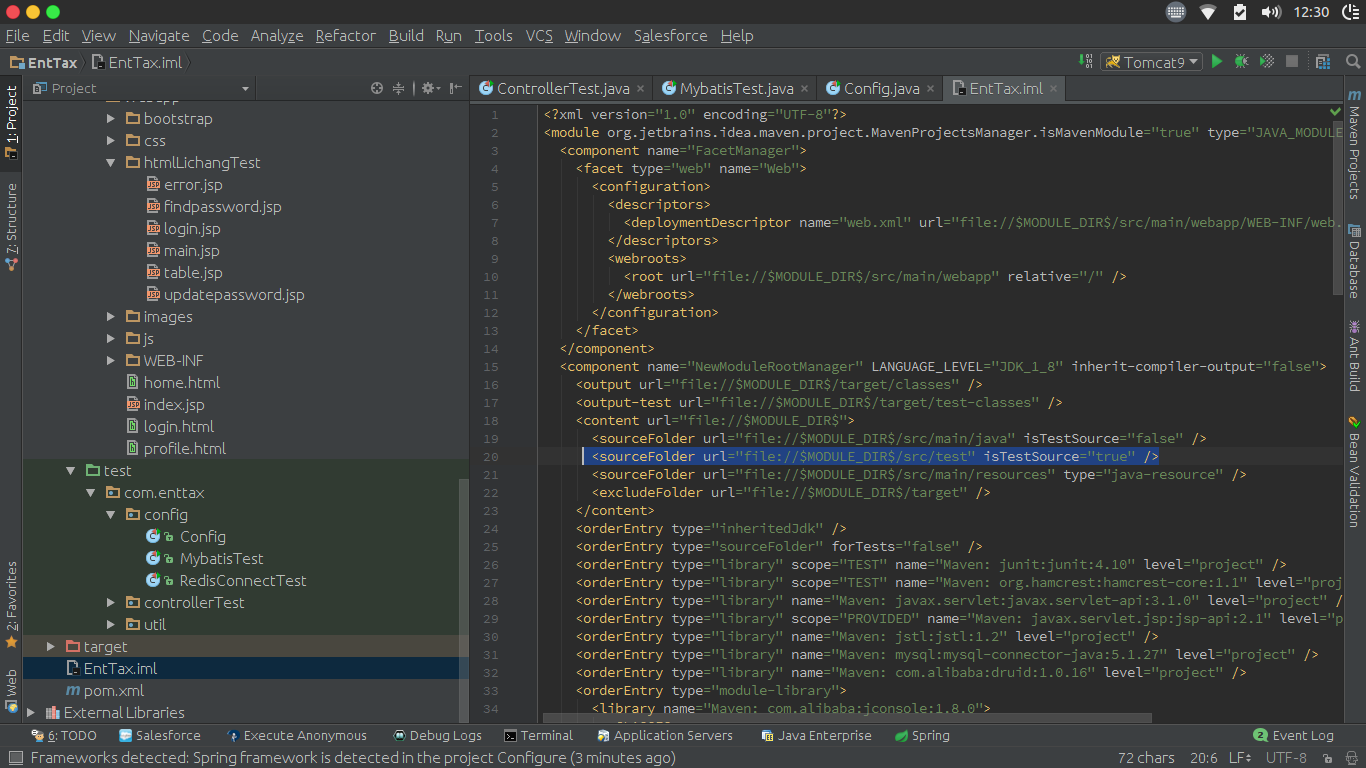Expand the WEB-INF folder
This screenshot has width=1366, height=768.
112,360
